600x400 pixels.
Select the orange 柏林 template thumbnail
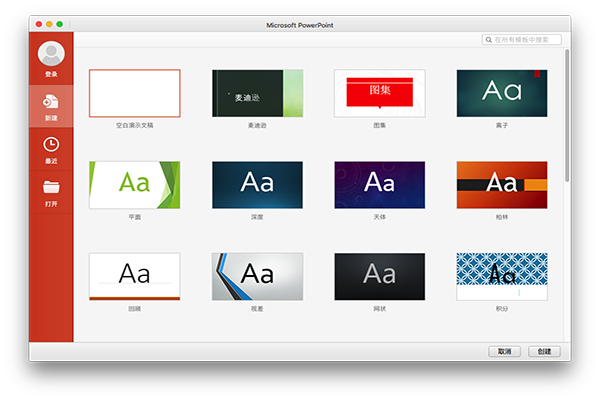502,185
